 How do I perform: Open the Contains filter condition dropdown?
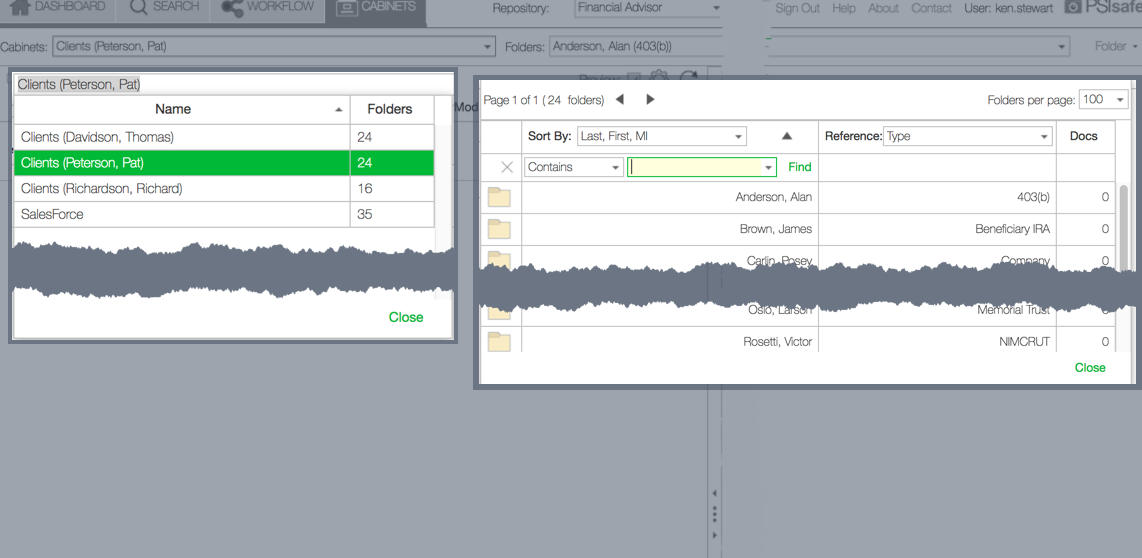coord(574,167)
